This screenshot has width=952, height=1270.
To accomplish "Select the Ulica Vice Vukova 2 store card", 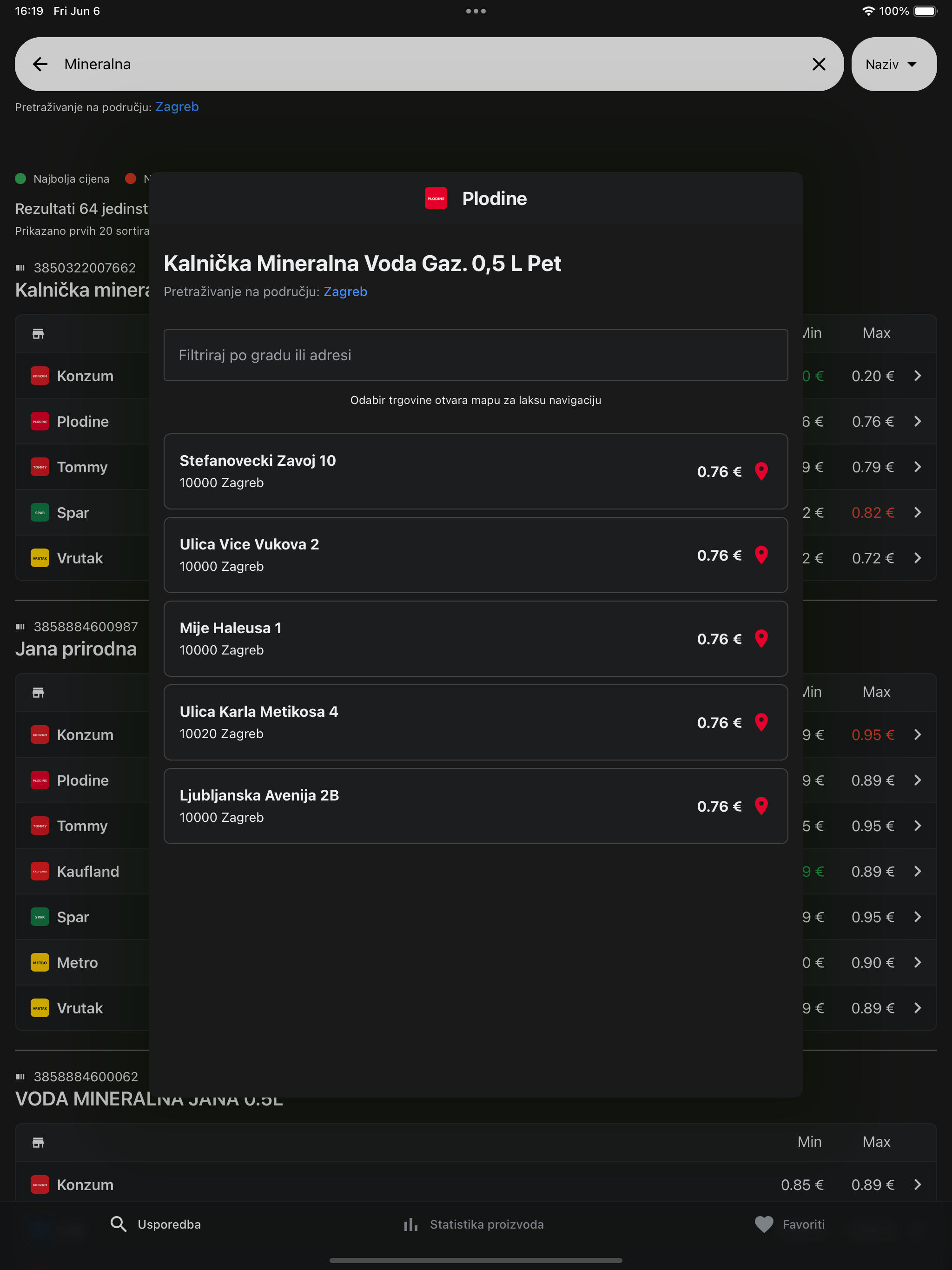I will (x=476, y=555).
